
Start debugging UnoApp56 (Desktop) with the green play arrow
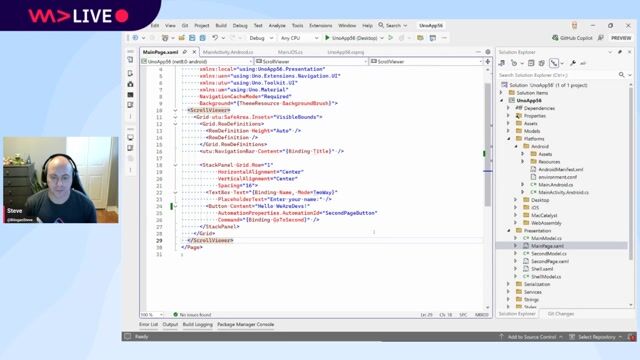[327, 38]
